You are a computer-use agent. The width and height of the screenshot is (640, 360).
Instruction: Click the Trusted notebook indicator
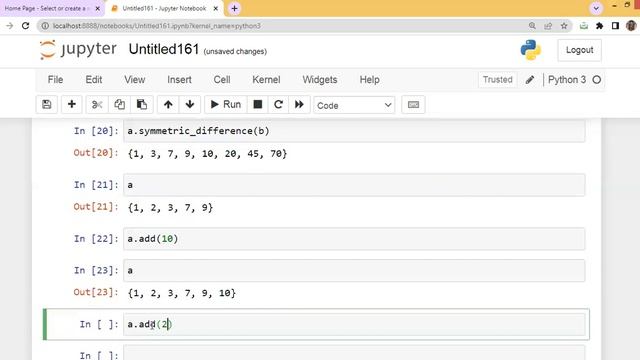(497, 80)
